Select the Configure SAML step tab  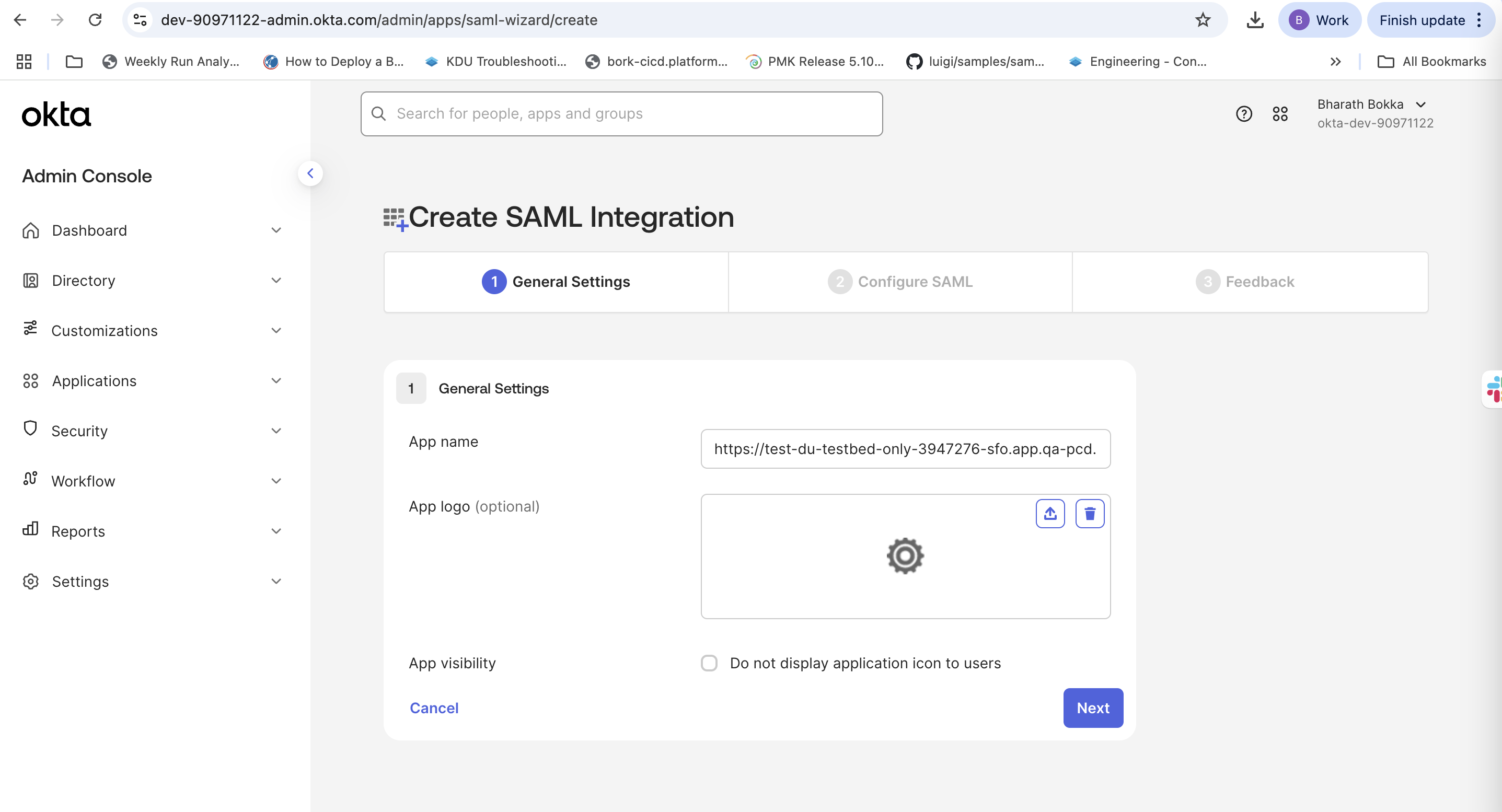899,282
